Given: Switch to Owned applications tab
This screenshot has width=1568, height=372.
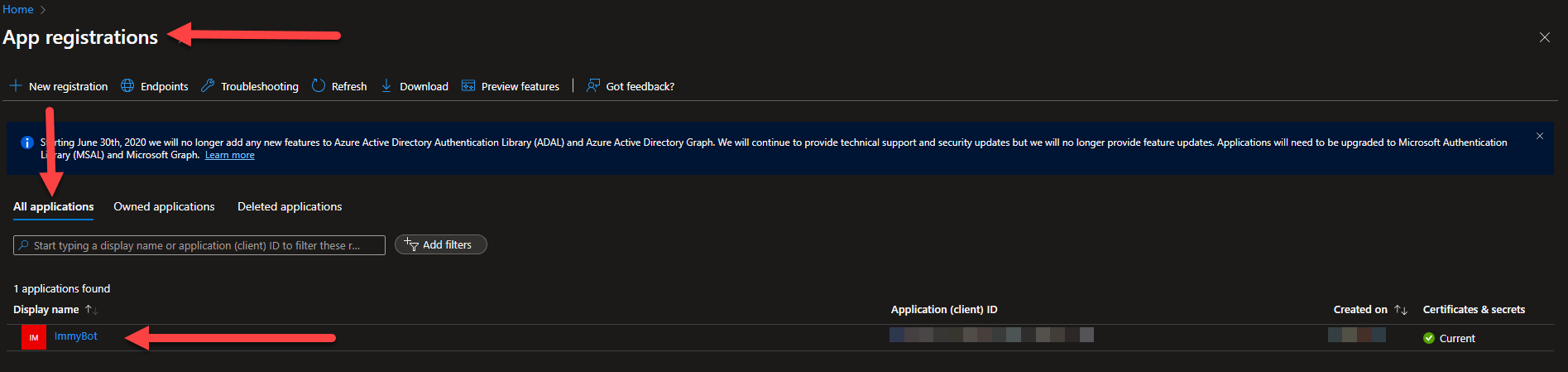Looking at the screenshot, I should [x=164, y=207].
